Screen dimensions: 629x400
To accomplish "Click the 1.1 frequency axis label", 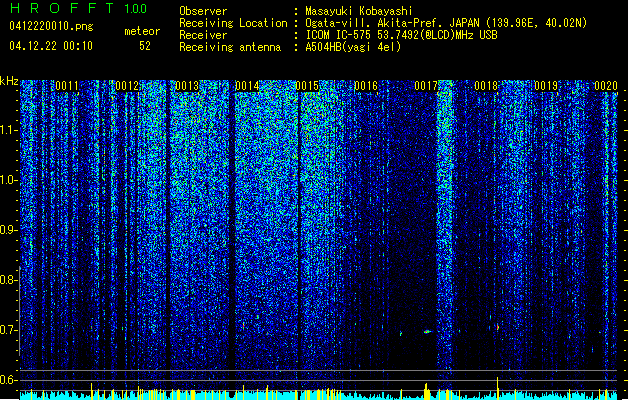I will tap(8, 131).
